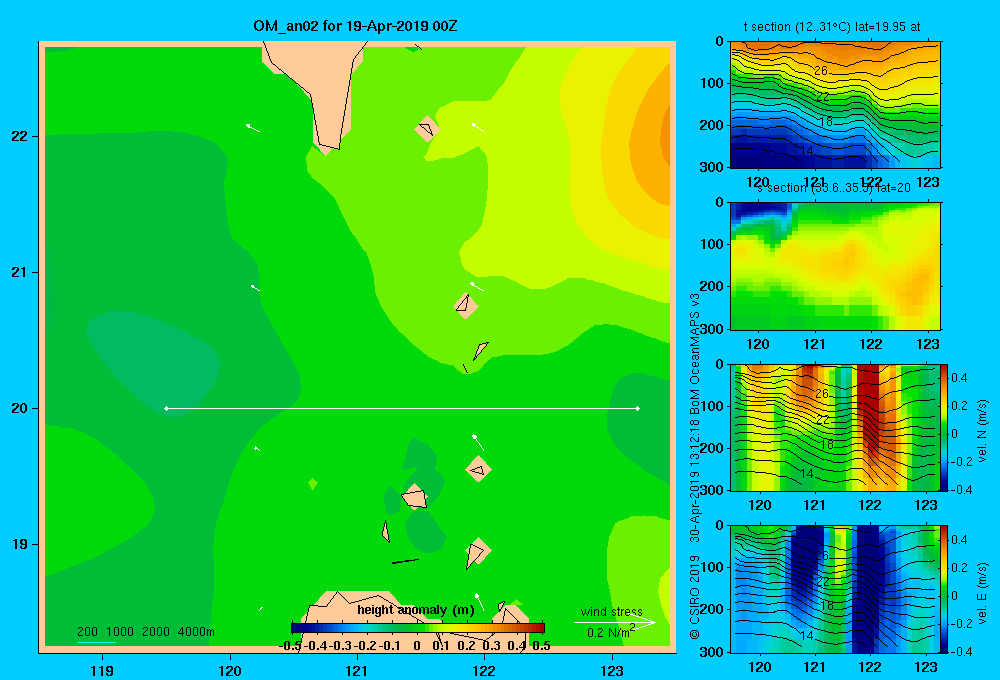Click the orange high-anomaly region on main map

click(651, 140)
